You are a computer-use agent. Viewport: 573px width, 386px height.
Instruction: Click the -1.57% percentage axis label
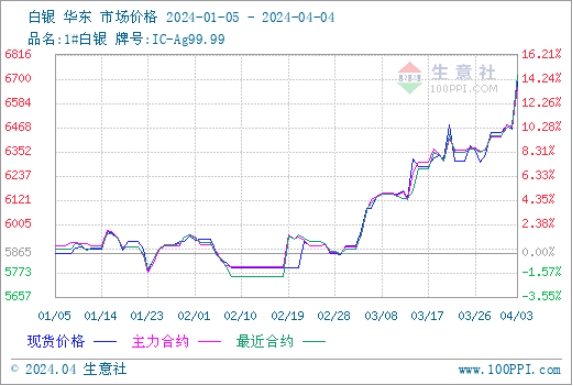541,272
